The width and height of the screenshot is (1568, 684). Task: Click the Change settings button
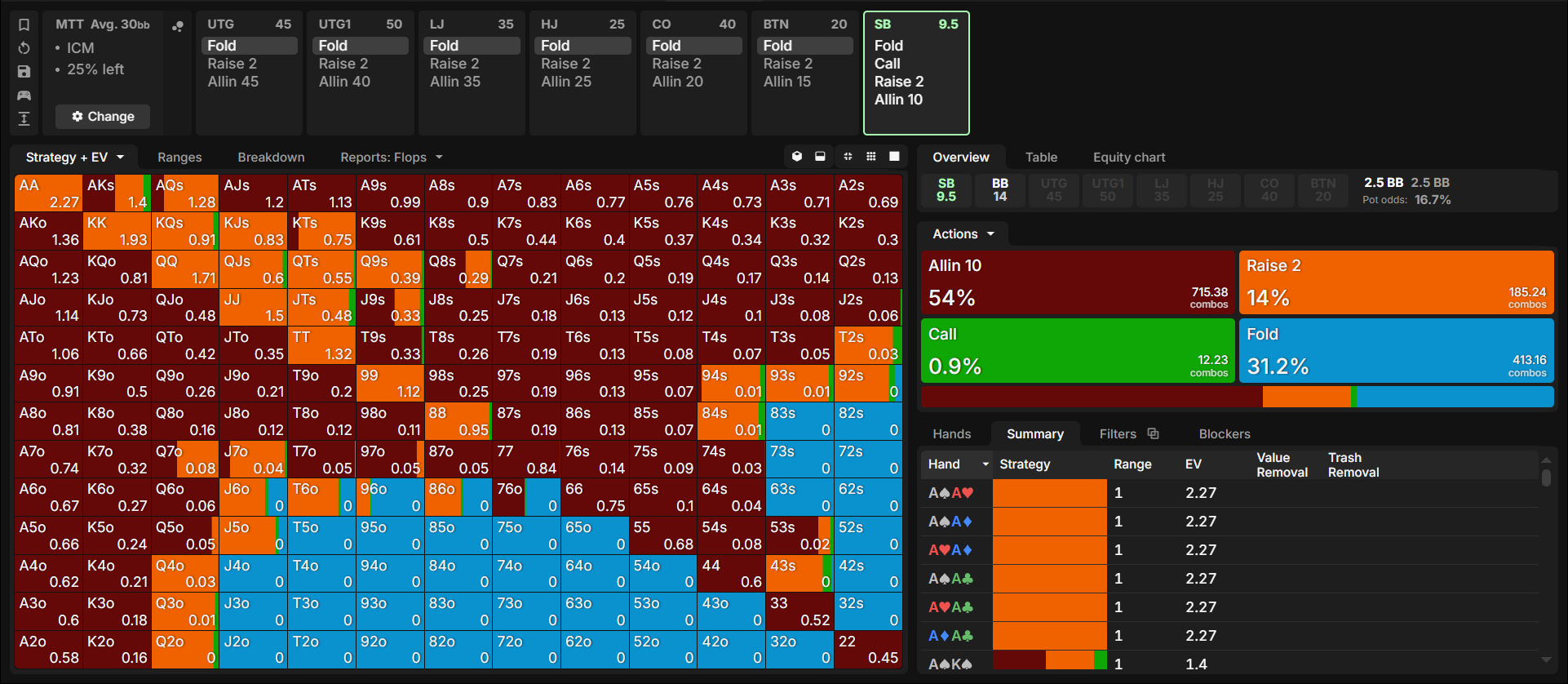(103, 117)
